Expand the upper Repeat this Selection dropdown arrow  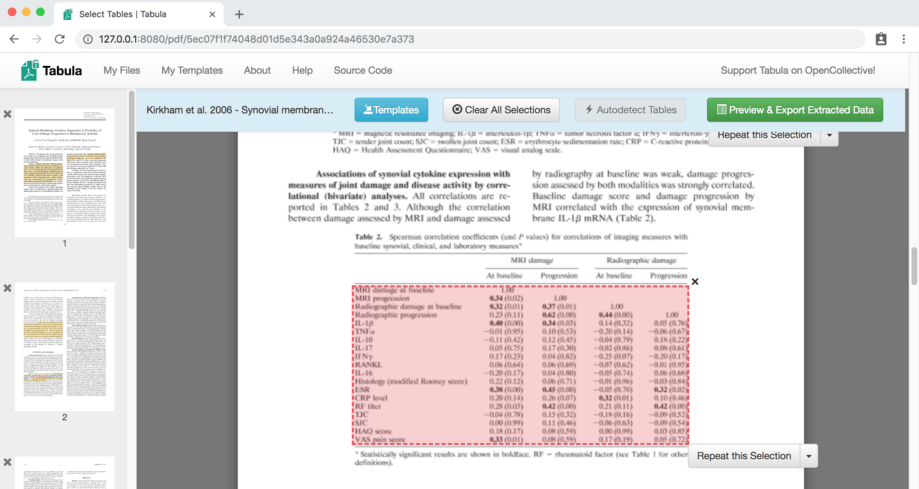[x=829, y=136]
